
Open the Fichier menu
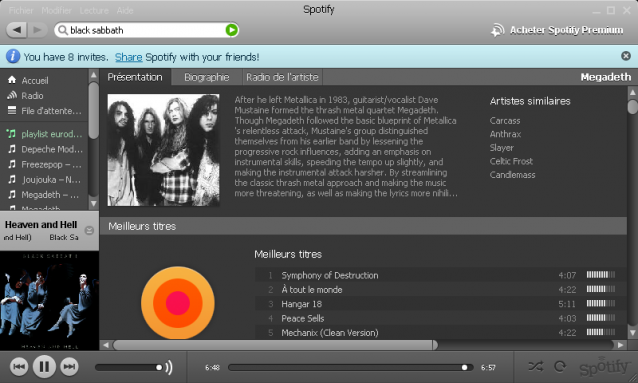coord(21,11)
